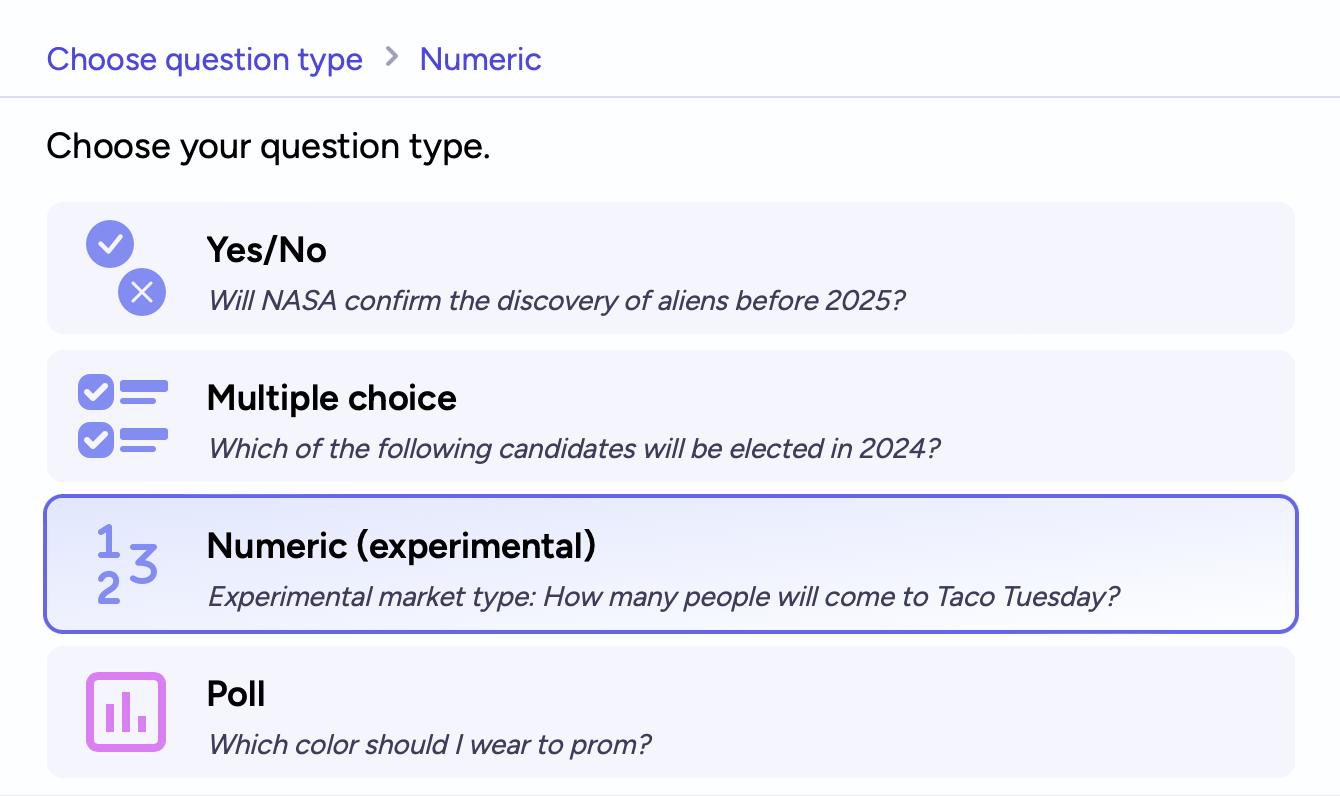Screen dimensions: 1340x796
Task: Click the 'Choose your question type.' heading
Action: [x=268, y=147]
